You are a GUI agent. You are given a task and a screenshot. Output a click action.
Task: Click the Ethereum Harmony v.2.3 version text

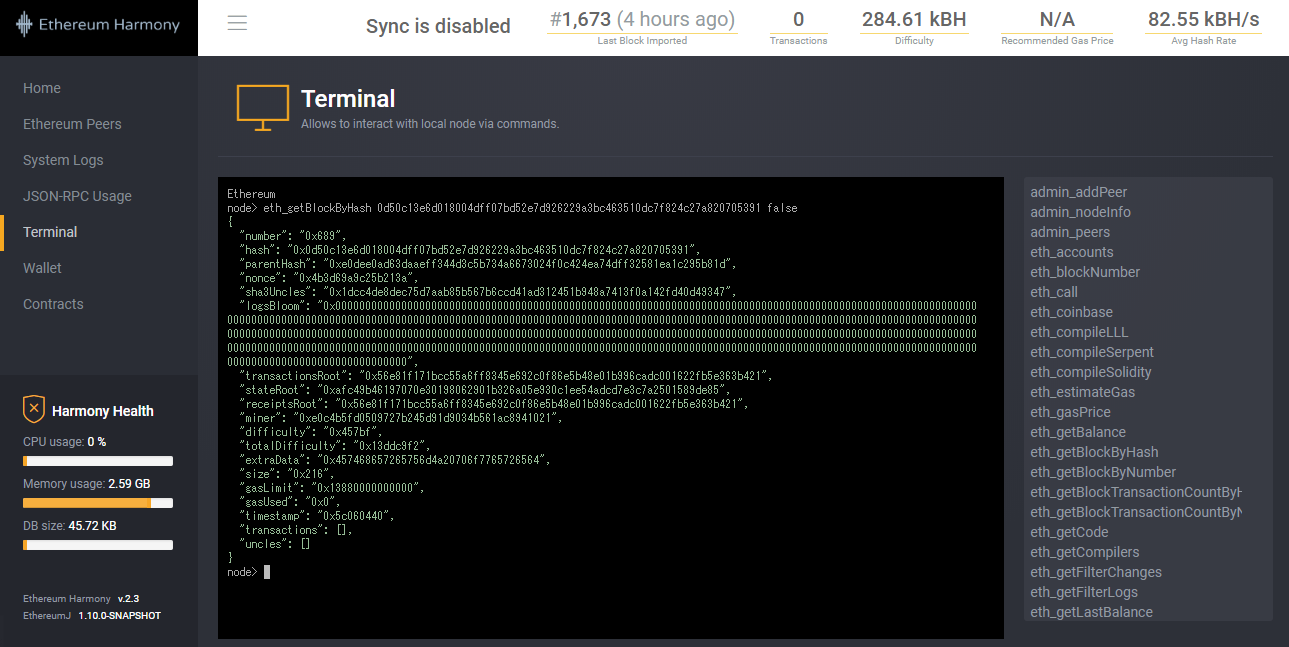point(81,598)
